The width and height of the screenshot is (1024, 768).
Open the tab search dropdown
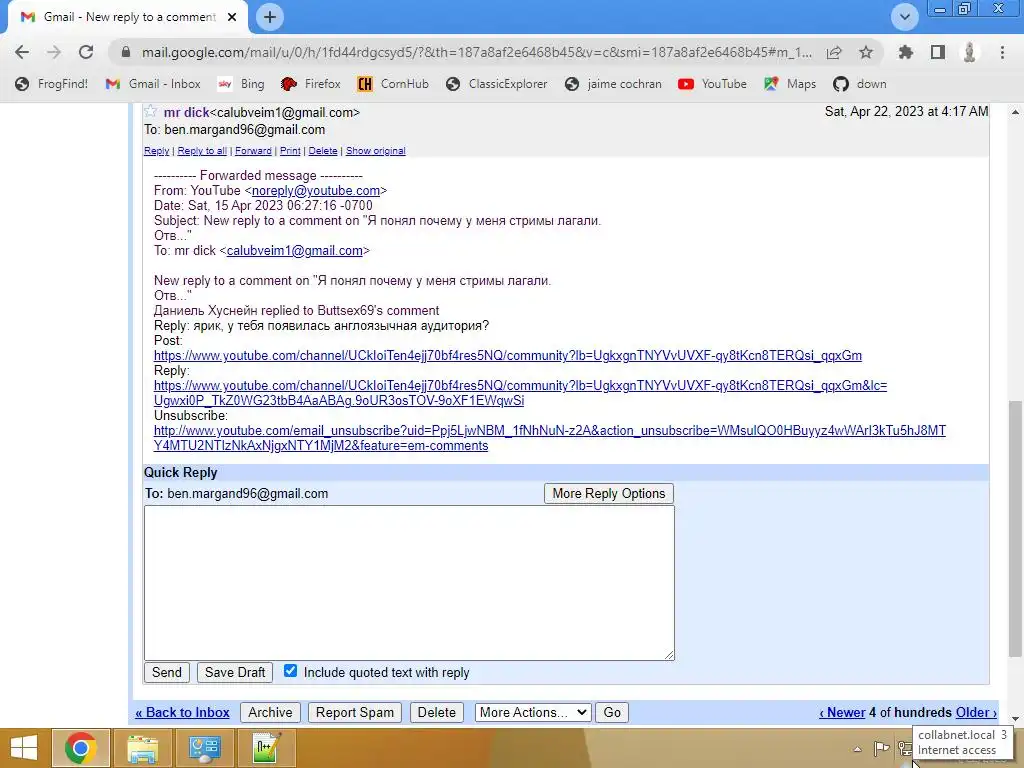(x=904, y=17)
